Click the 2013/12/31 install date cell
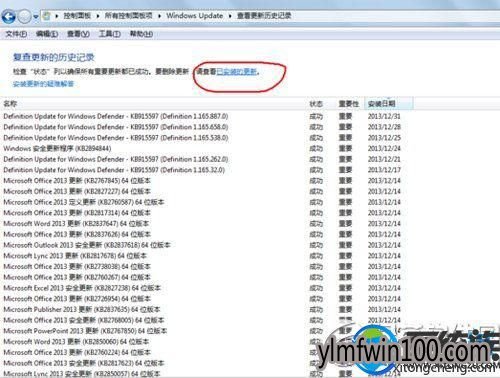Image resolution: width=500 pixels, height=378 pixels. click(384, 116)
